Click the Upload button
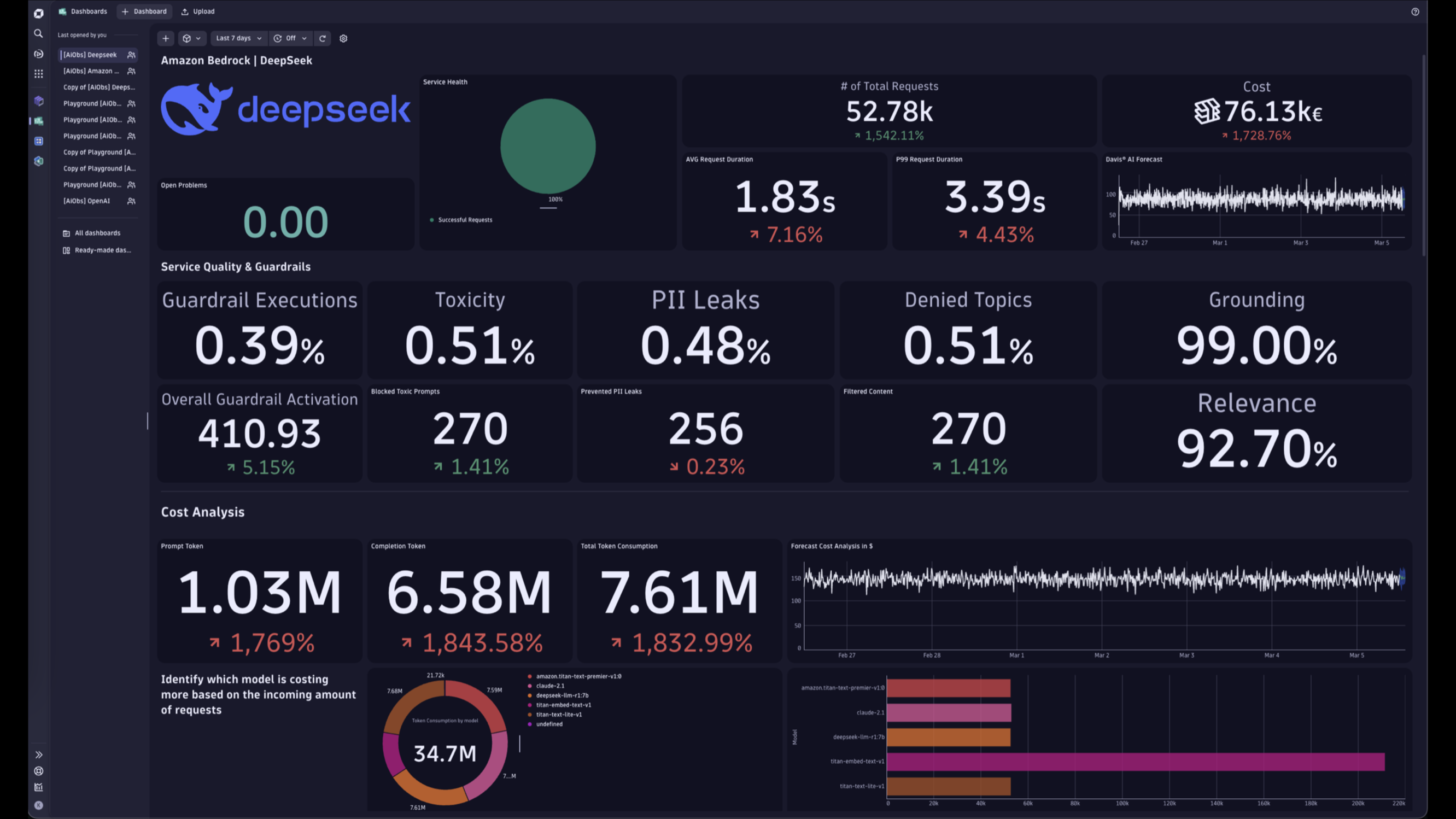The height and width of the screenshot is (819, 1456). (x=198, y=11)
